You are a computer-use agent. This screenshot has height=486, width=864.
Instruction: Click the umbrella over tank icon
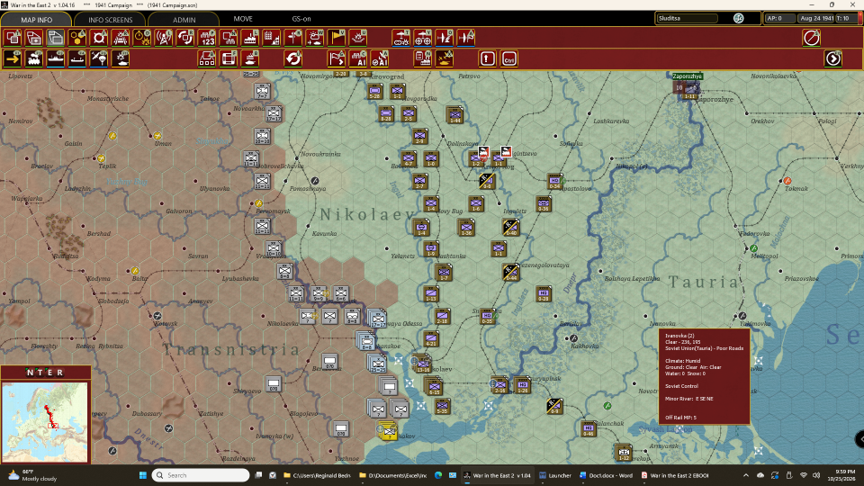[x=401, y=38]
